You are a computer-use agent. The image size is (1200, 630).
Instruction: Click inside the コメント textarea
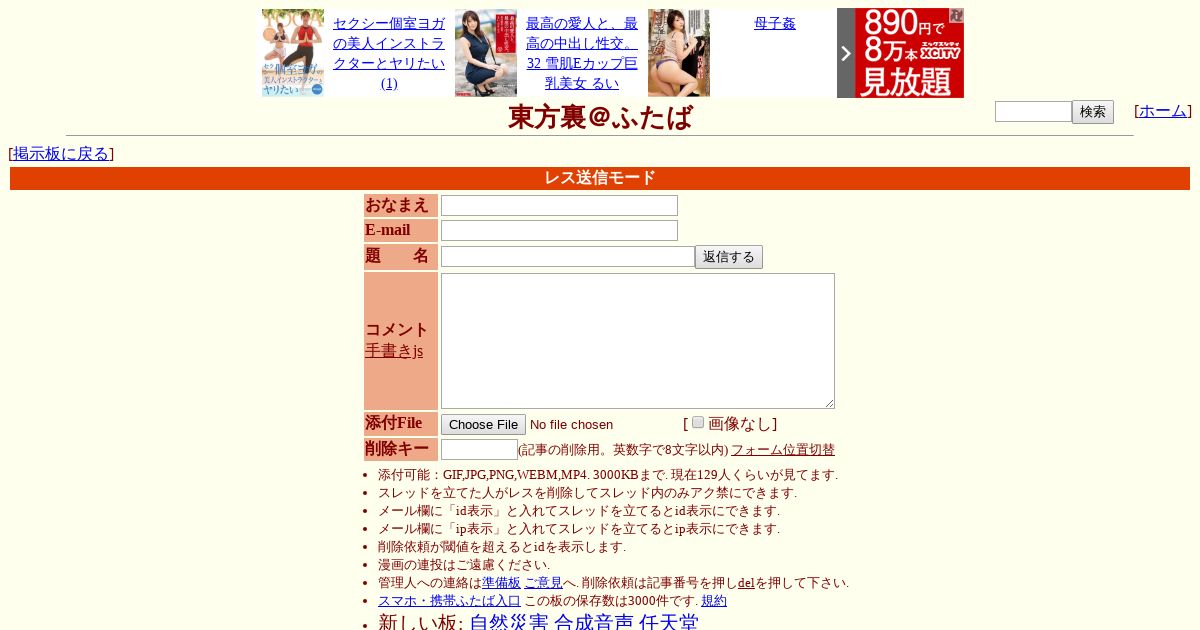[x=638, y=341]
